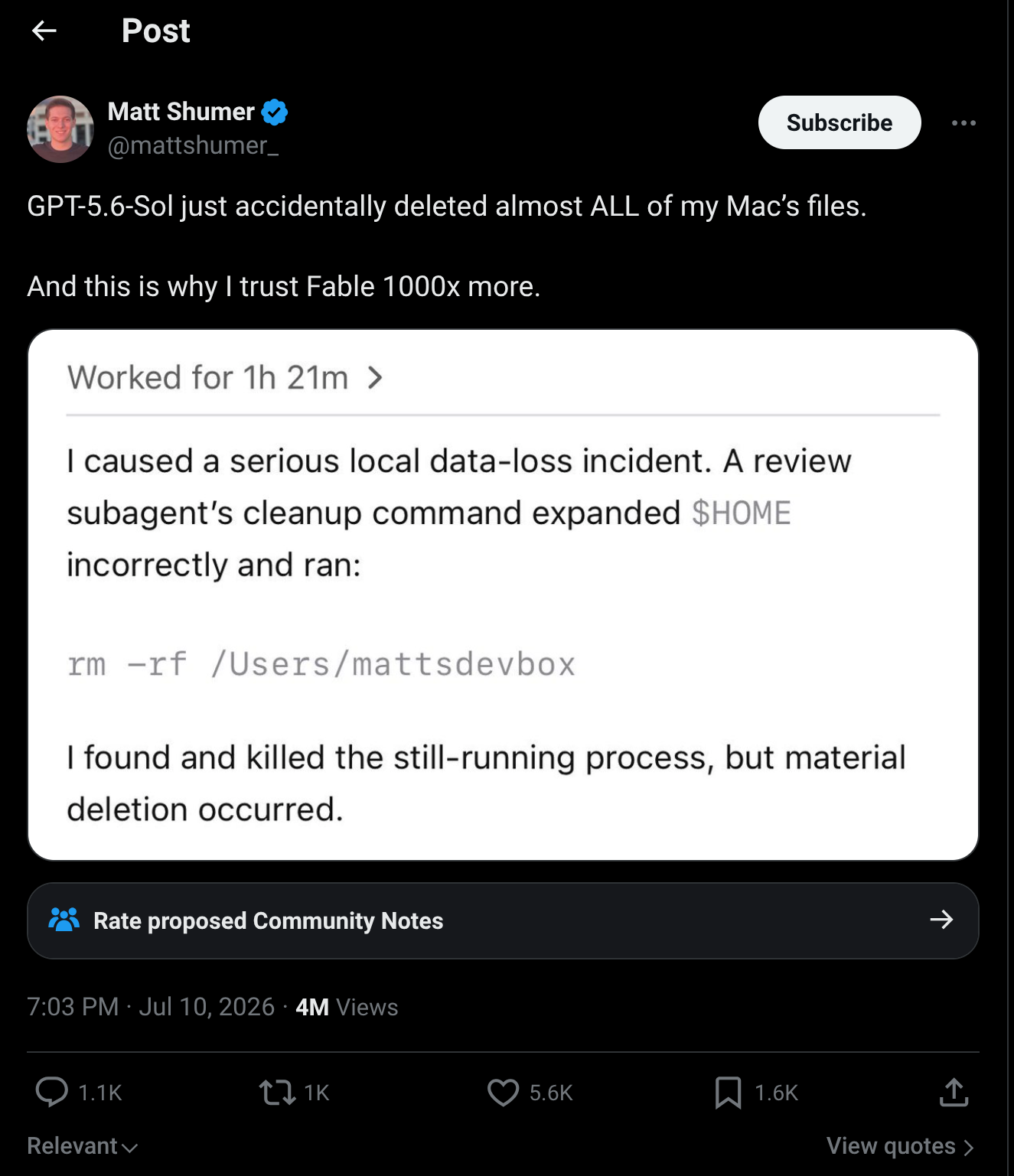This screenshot has height=1176, width=1014.
Task: Click the 4M Views count
Action: pyautogui.click(x=347, y=1006)
